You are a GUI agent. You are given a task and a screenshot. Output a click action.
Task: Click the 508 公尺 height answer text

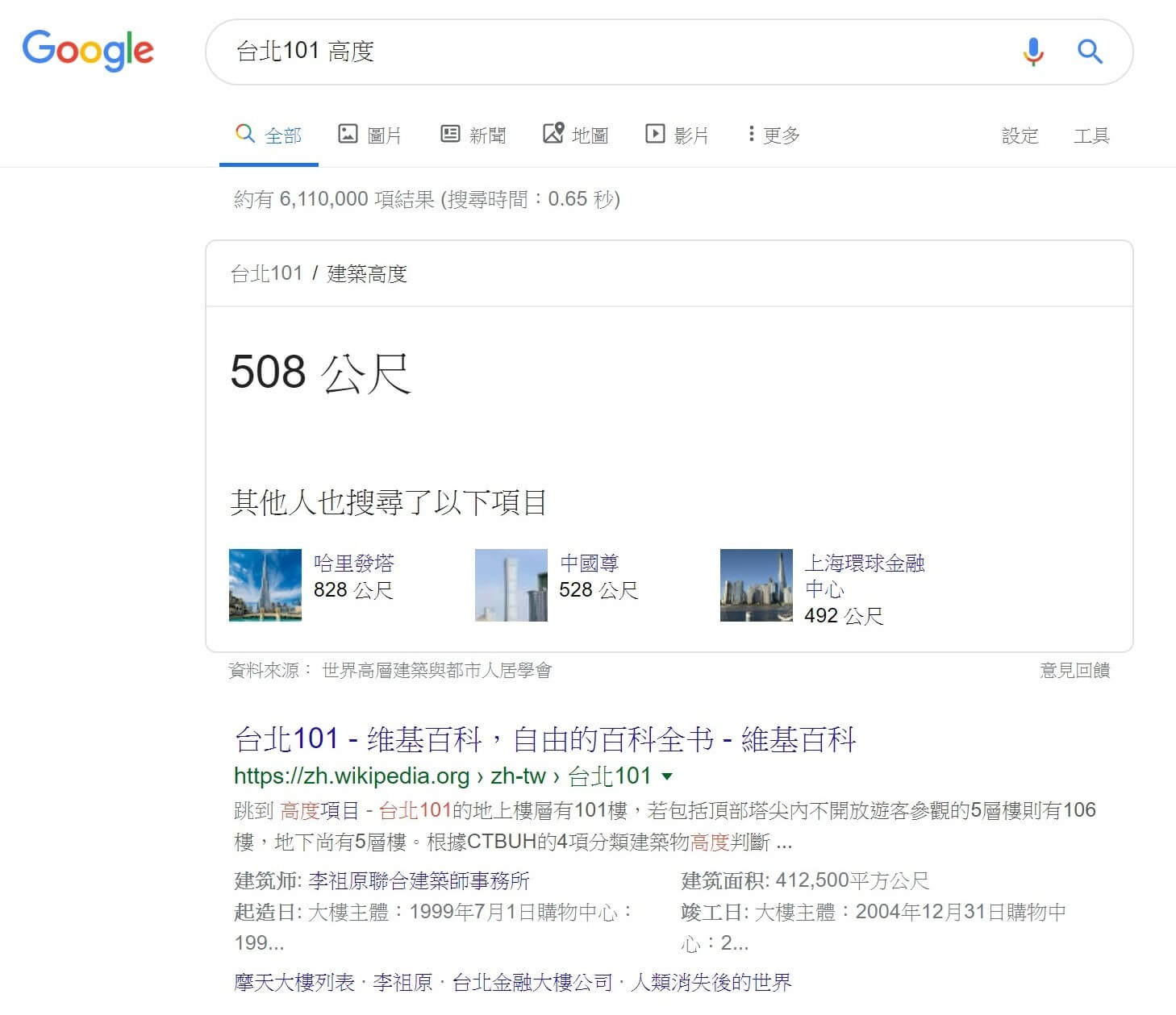pyautogui.click(x=320, y=372)
